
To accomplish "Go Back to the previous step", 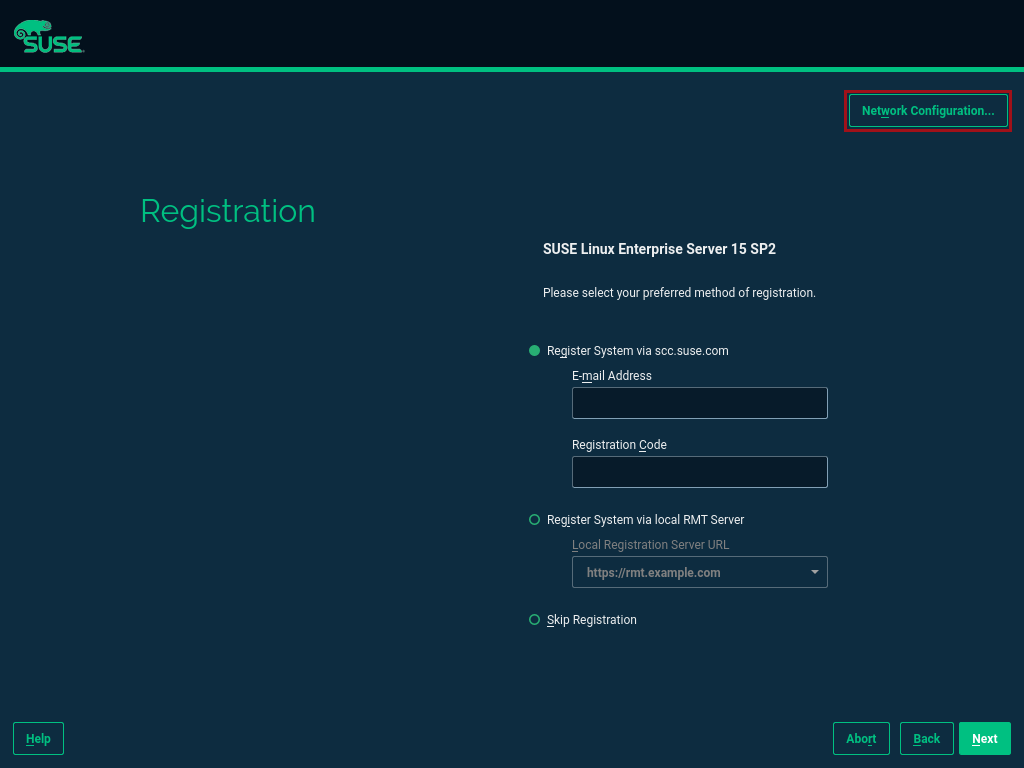I will 926,738.
